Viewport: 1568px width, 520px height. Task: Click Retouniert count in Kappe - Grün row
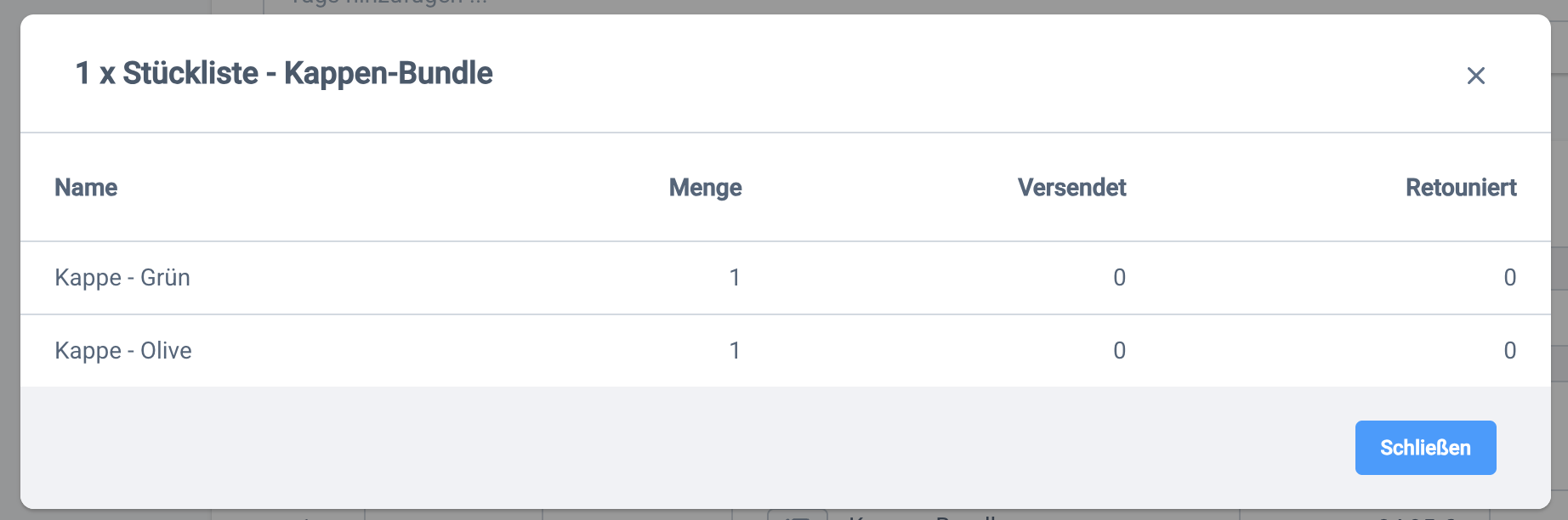click(1509, 278)
